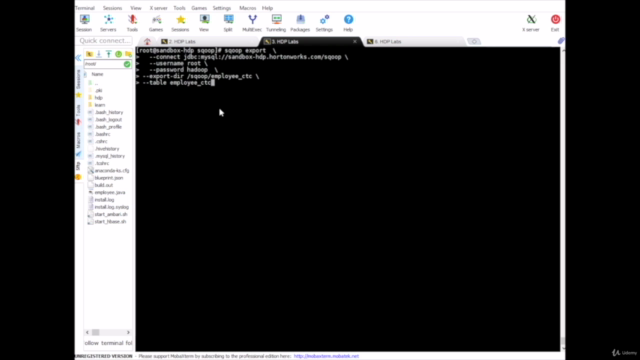Open the Tools toolbar icon
The width and height of the screenshot is (640, 360).
[132, 23]
